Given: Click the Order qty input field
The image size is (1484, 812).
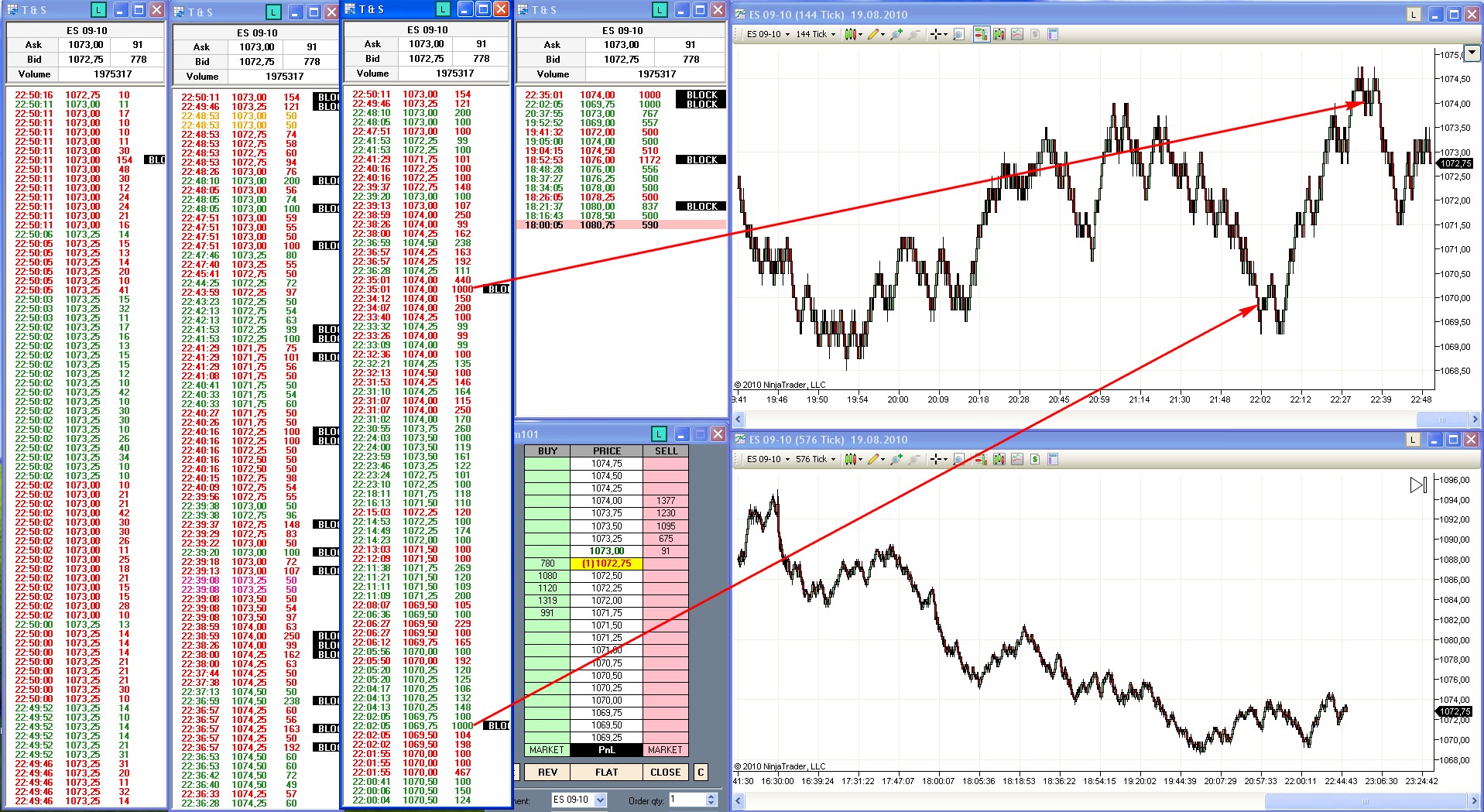Looking at the screenshot, I should pos(687,800).
